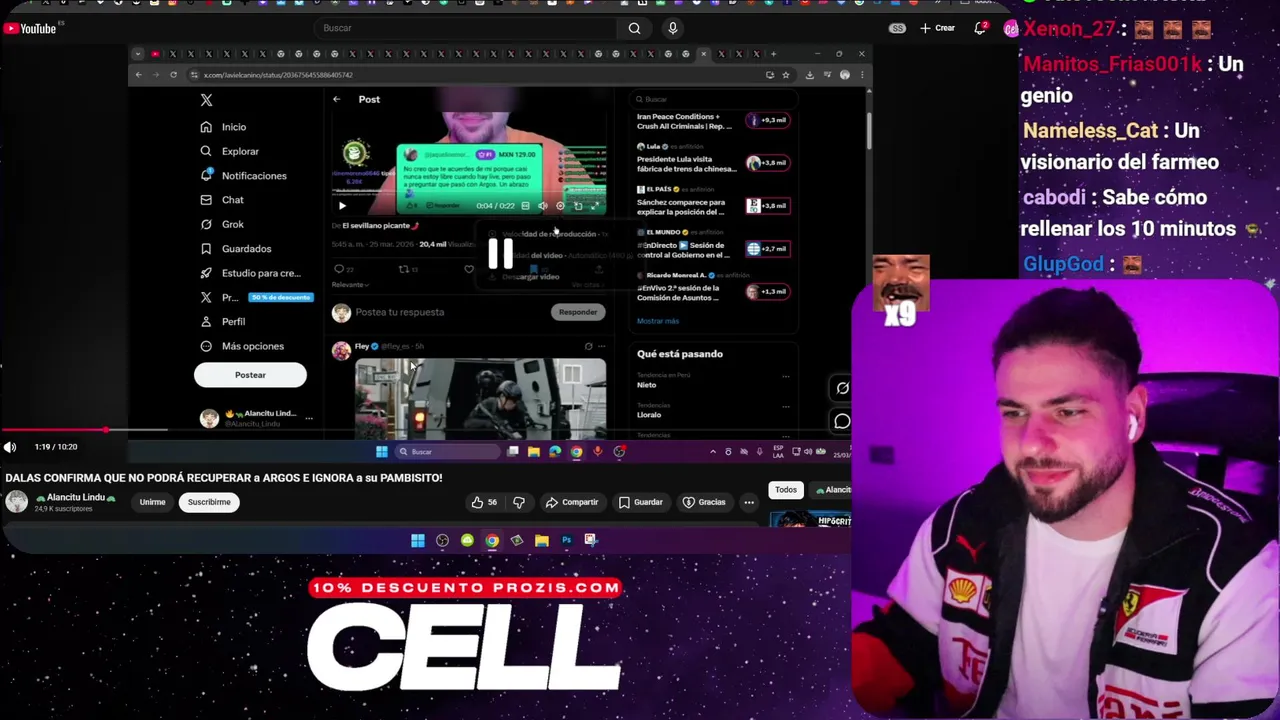Click the YouTube search magnifier button
Viewport: 1280px width, 720px height.
click(634, 28)
